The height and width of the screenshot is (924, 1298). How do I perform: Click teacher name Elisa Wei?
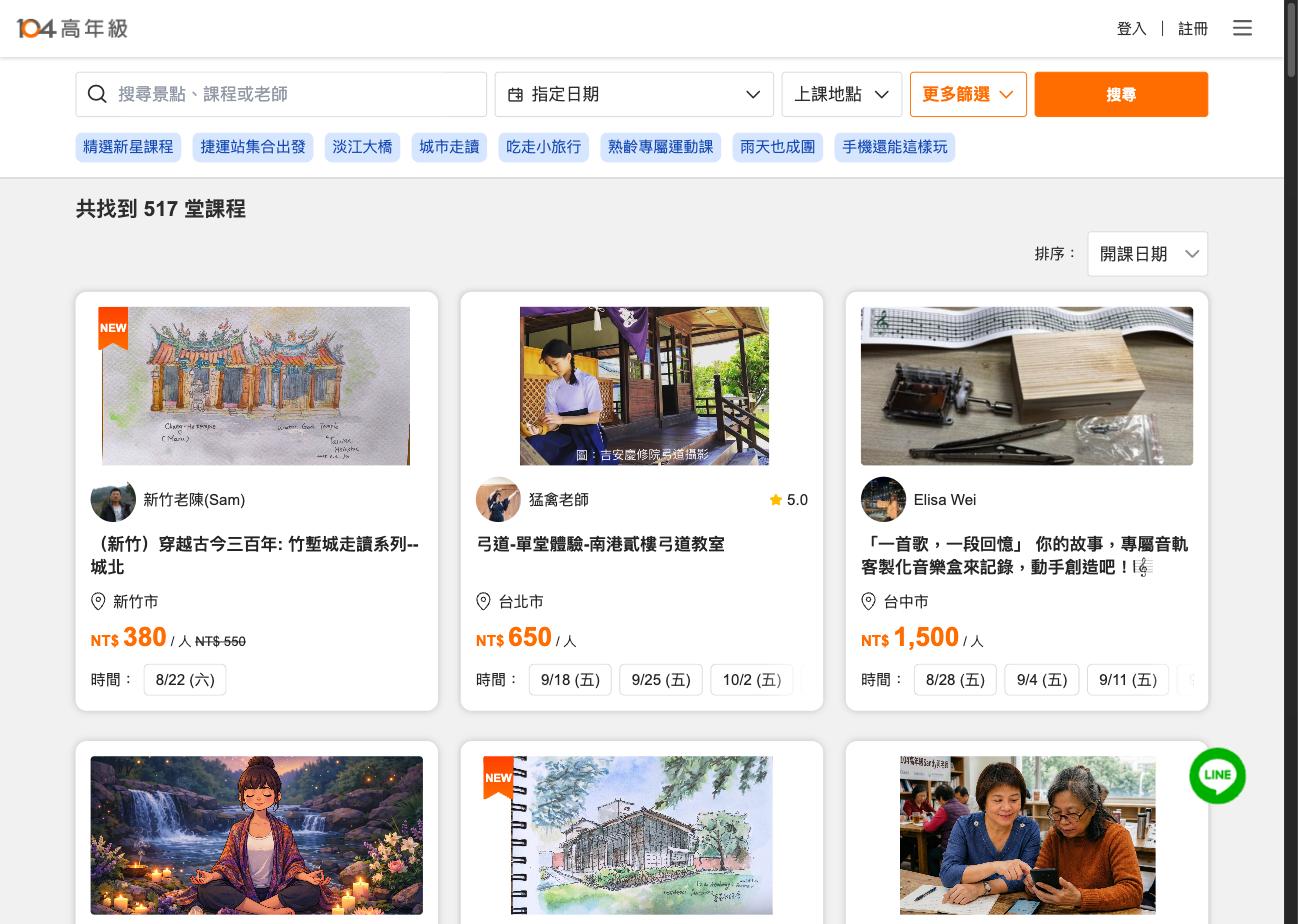[x=945, y=500]
